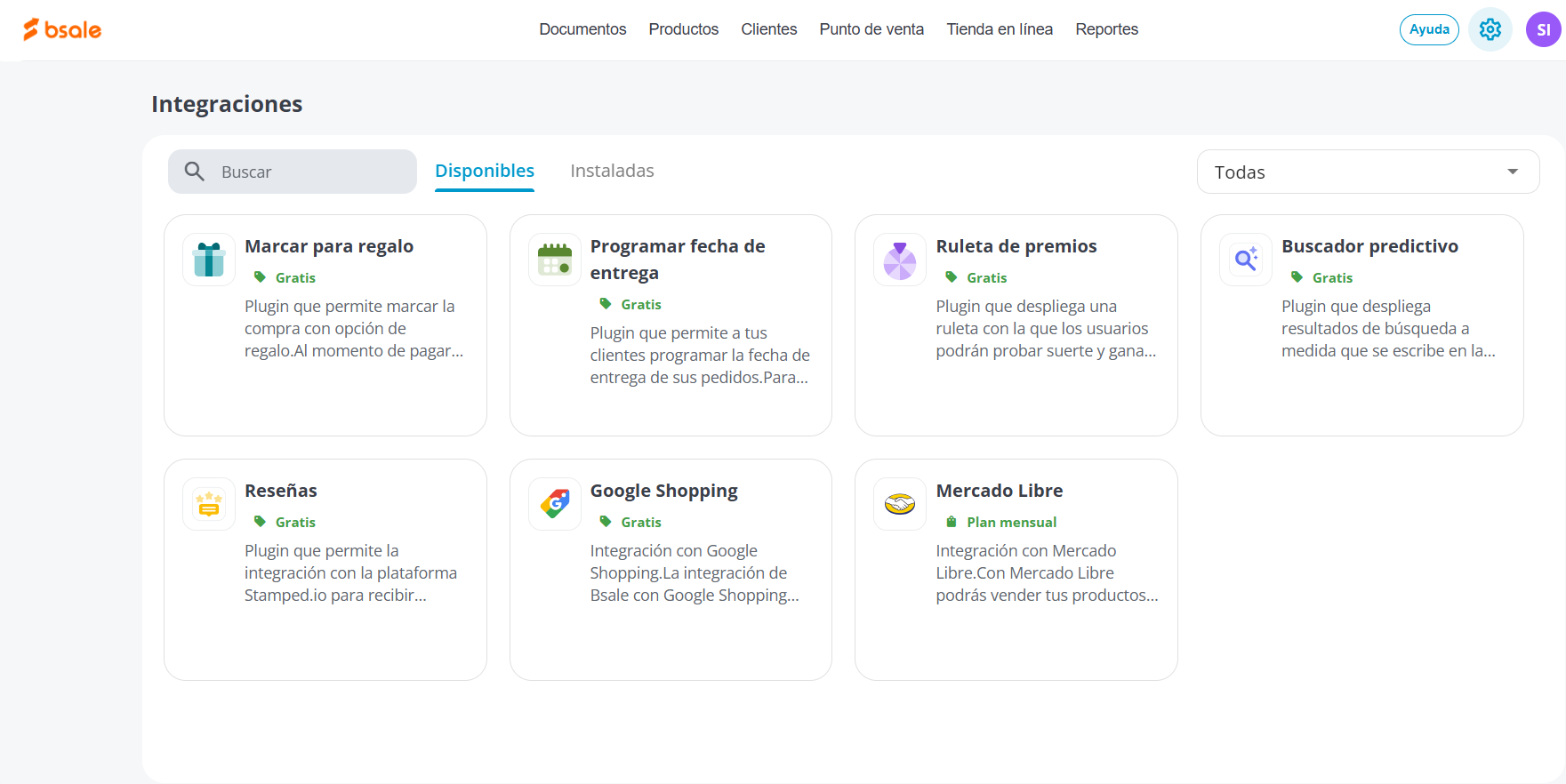Switch to the Instaladas tab
Viewport: 1566px width, 784px height.
(x=612, y=171)
